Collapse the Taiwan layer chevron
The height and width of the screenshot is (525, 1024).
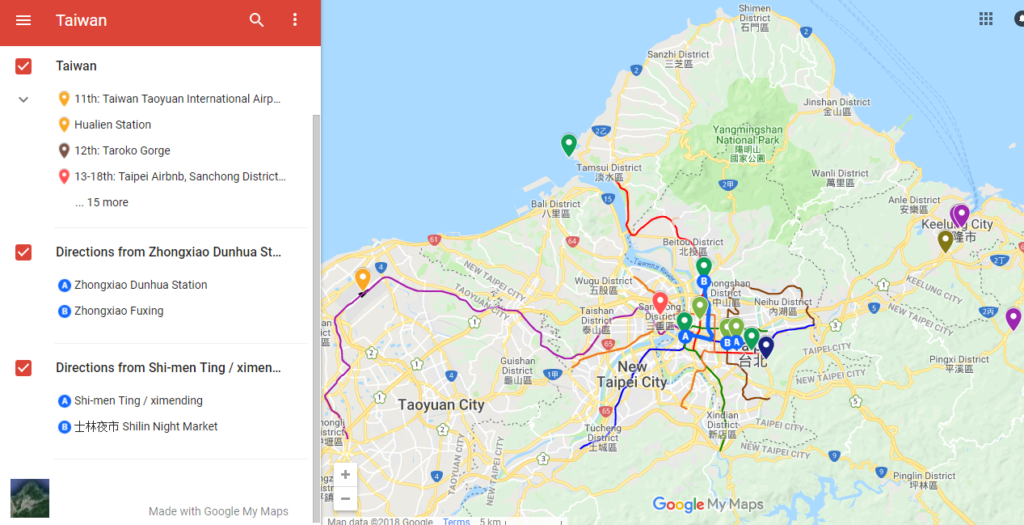click(24, 99)
